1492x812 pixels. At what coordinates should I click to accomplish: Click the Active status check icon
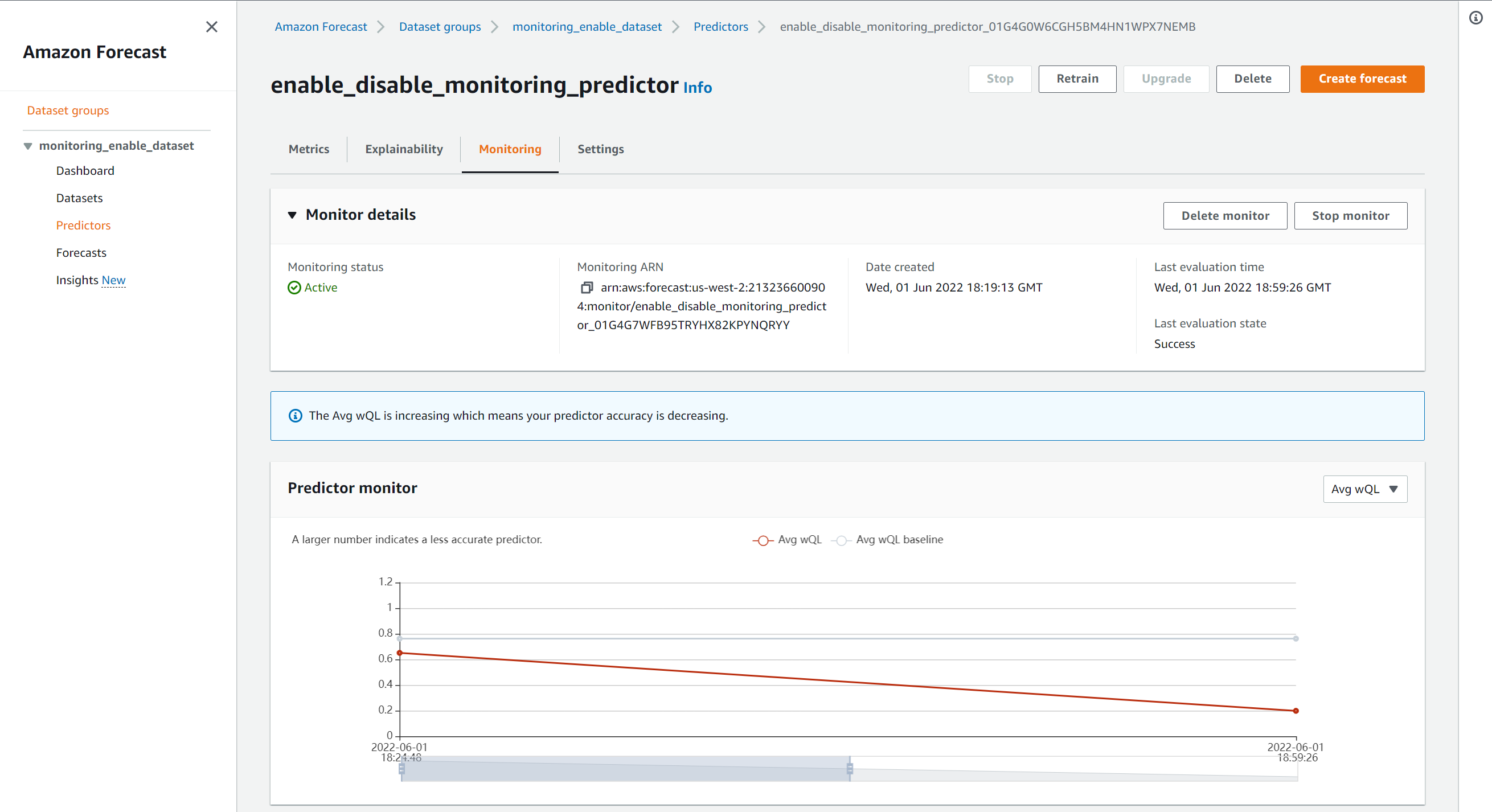pos(294,287)
